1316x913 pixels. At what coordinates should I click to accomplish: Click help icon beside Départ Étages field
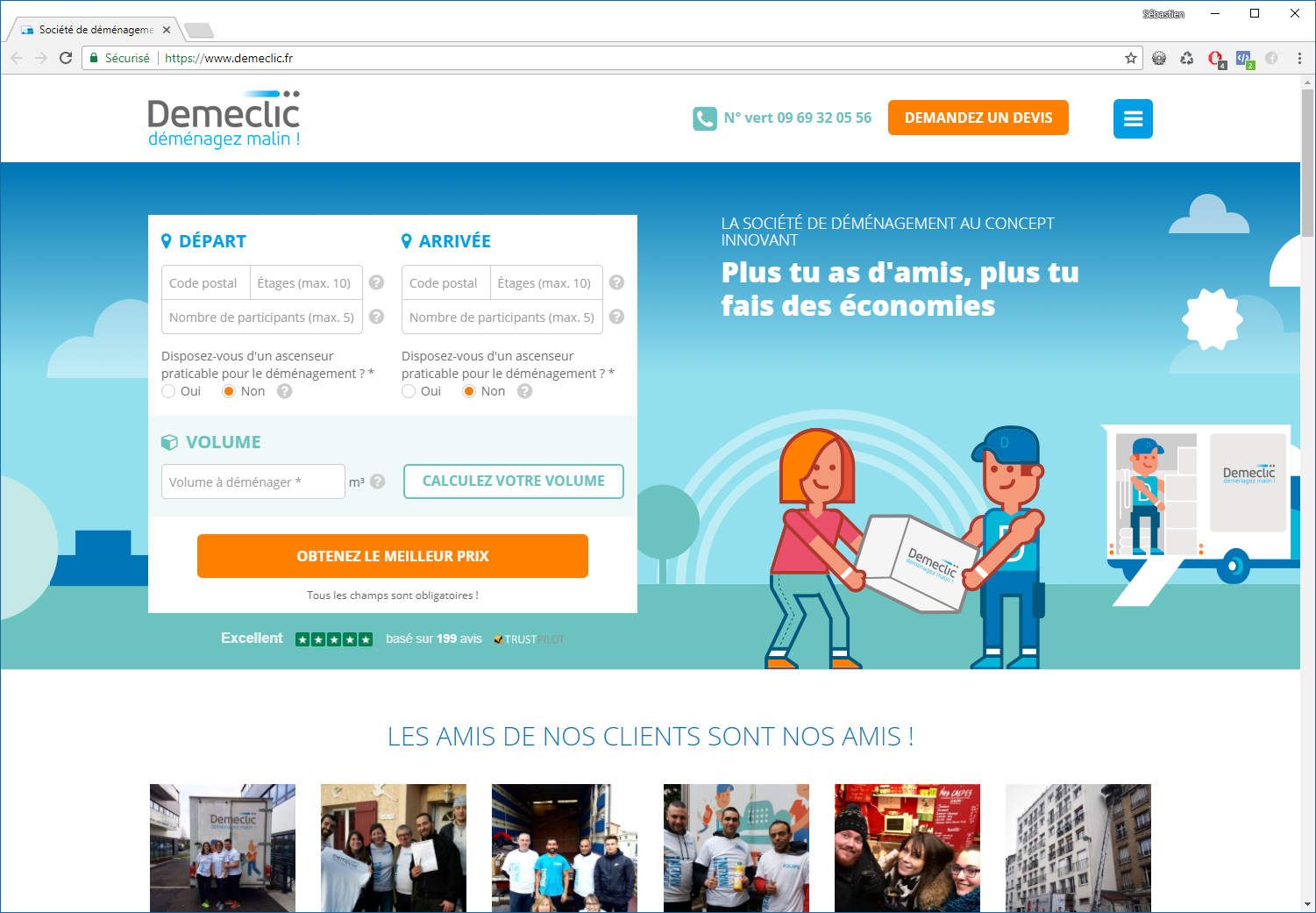coord(376,282)
